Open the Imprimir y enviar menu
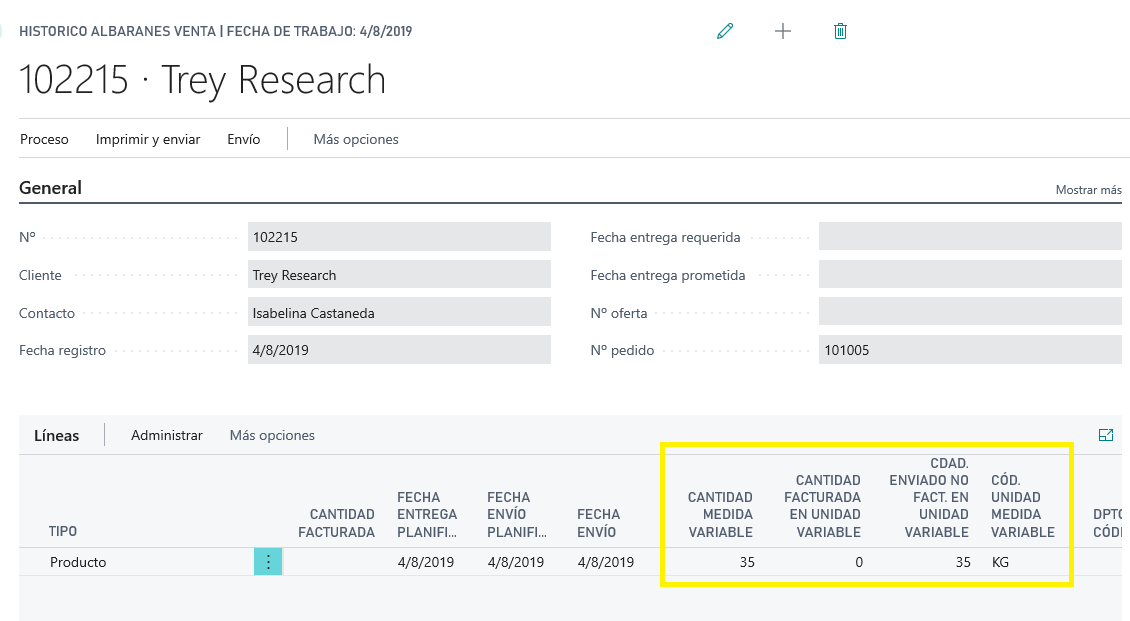The height and width of the screenshot is (621, 1130). pyautogui.click(x=148, y=139)
